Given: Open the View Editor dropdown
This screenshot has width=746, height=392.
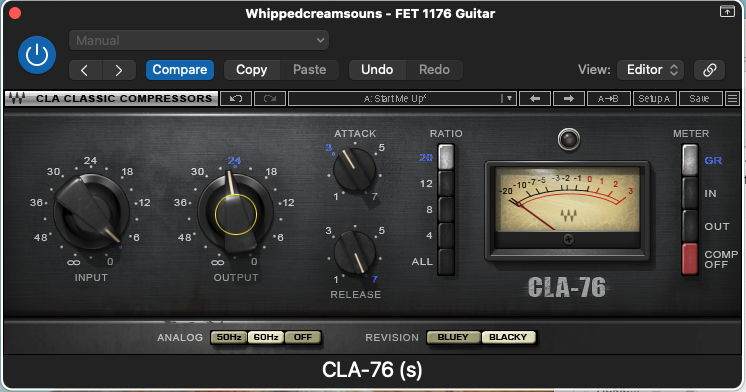Looking at the screenshot, I should pos(650,70).
